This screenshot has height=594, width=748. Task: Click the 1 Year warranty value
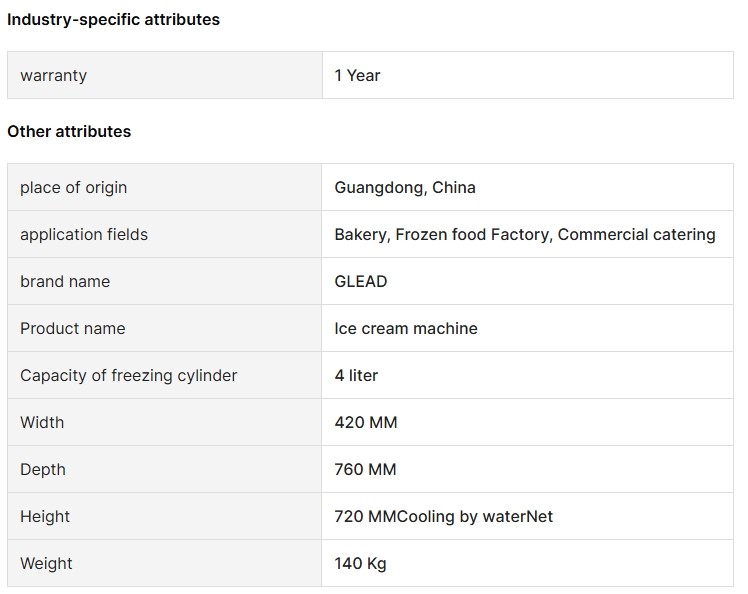click(357, 75)
